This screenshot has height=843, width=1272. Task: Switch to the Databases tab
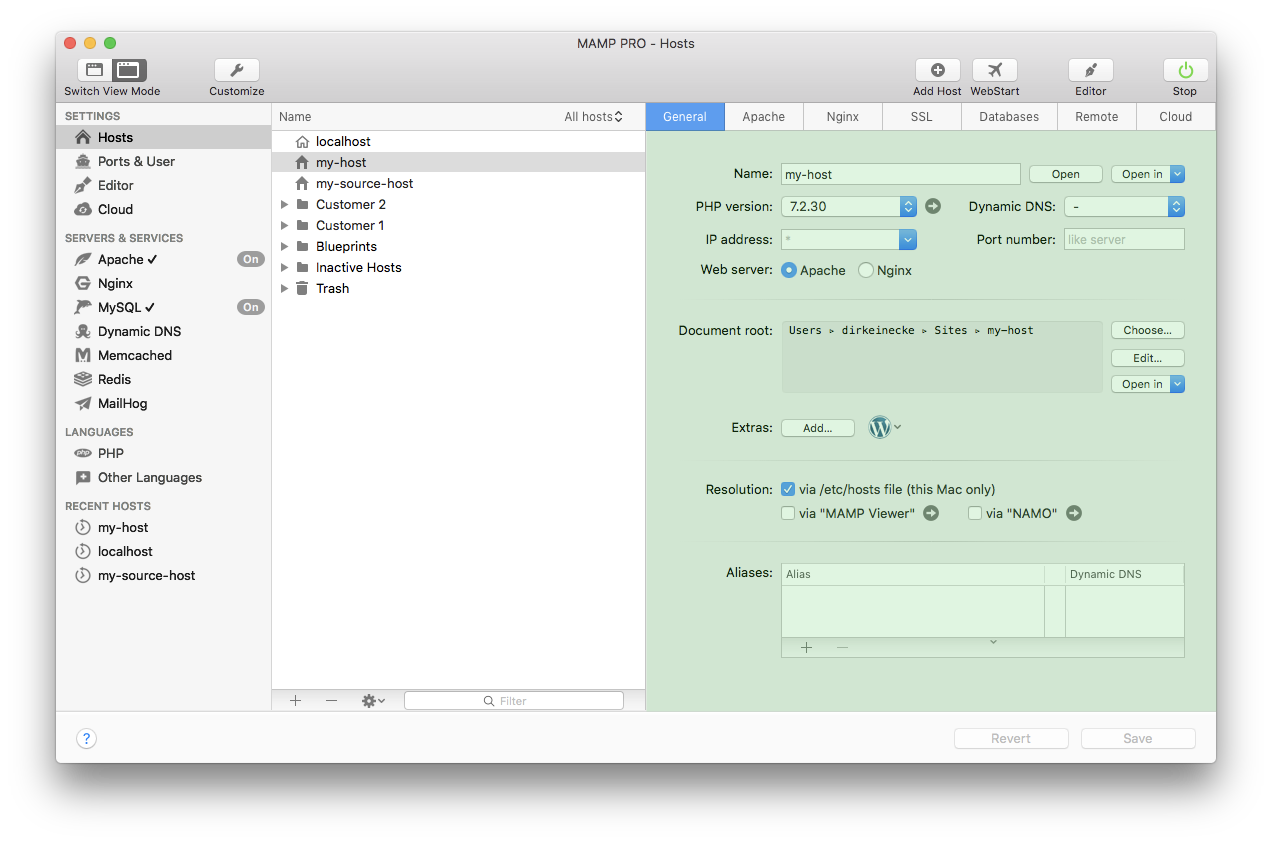(1009, 117)
